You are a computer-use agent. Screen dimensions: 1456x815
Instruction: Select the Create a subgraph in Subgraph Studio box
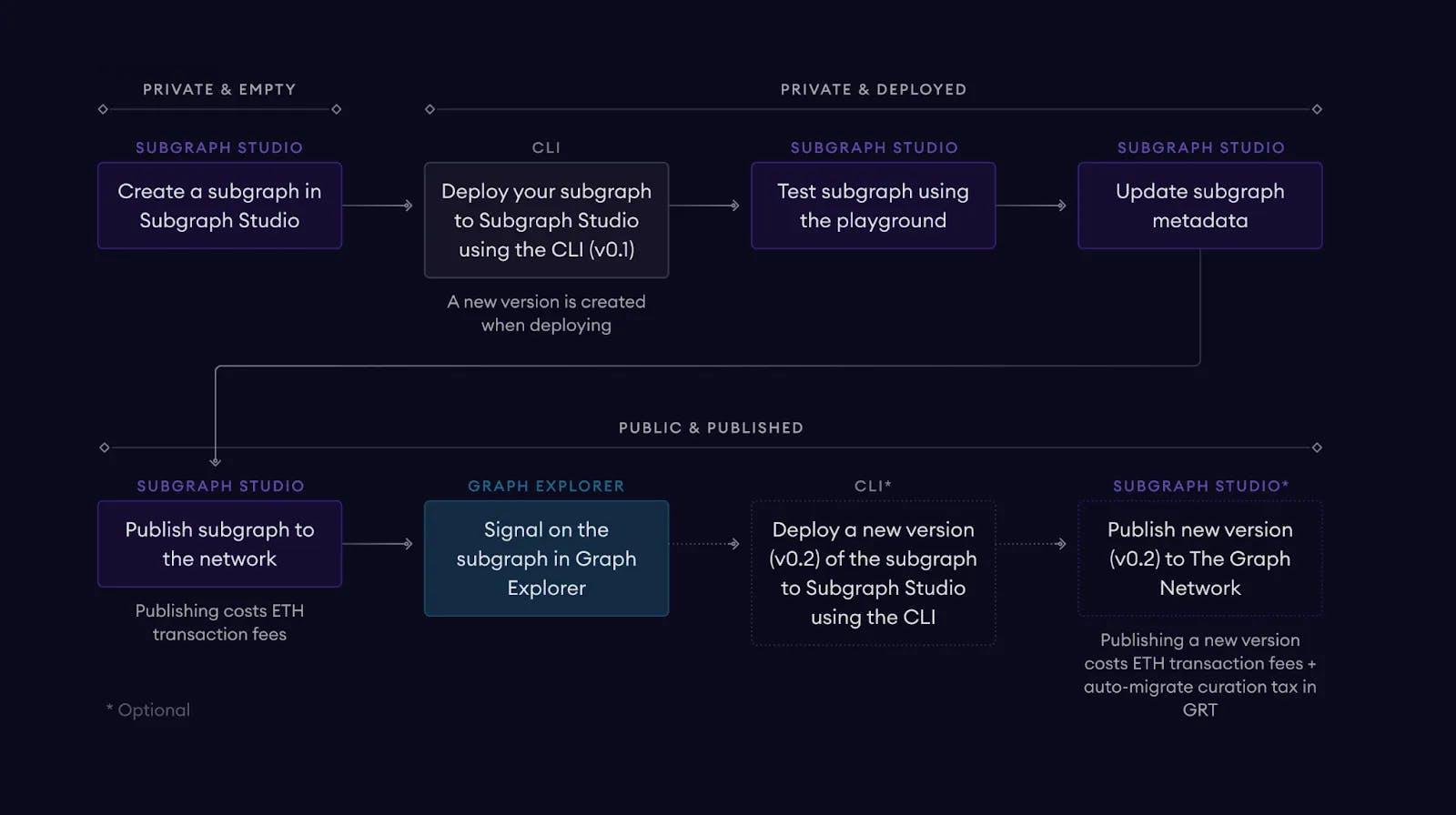(219, 206)
